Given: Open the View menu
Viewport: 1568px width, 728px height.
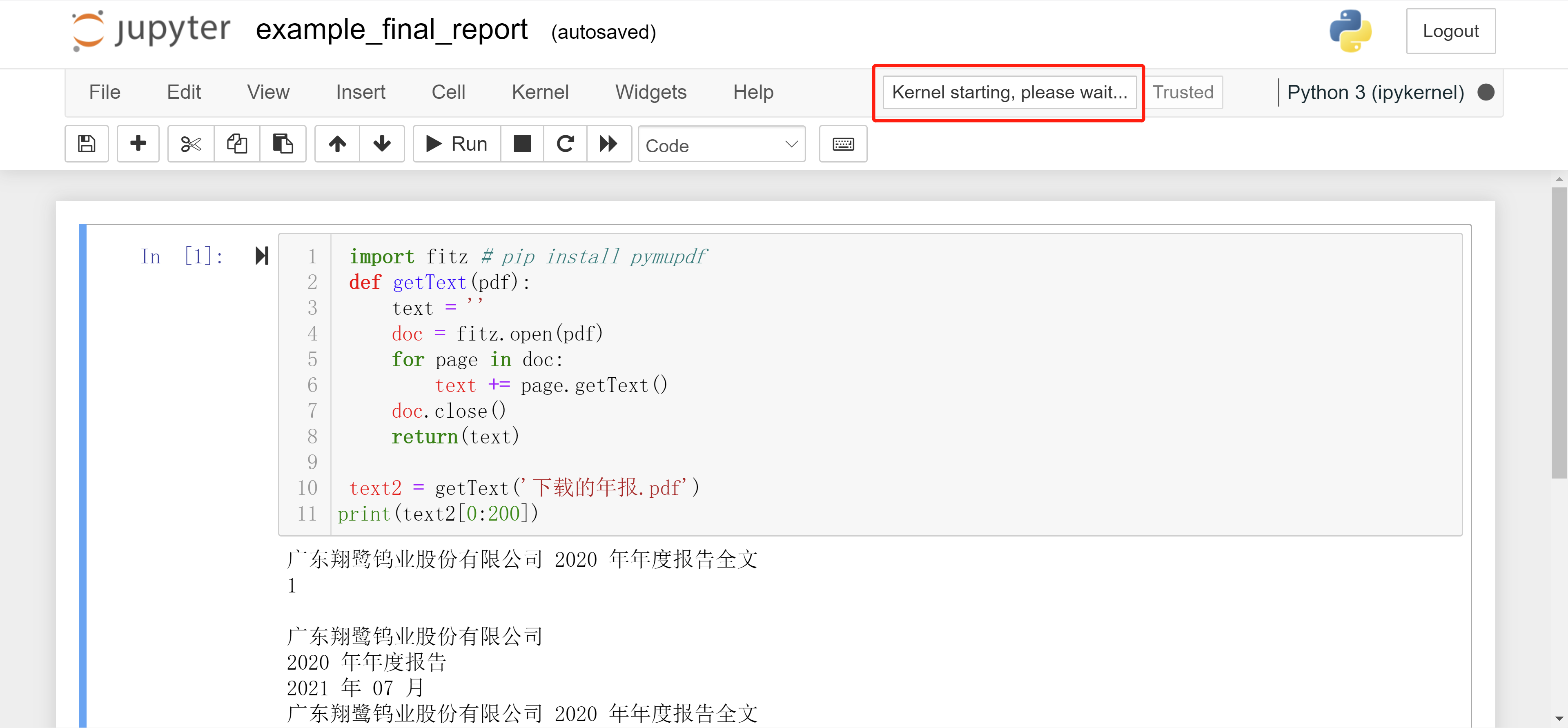Looking at the screenshot, I should (x=268, y=92).
